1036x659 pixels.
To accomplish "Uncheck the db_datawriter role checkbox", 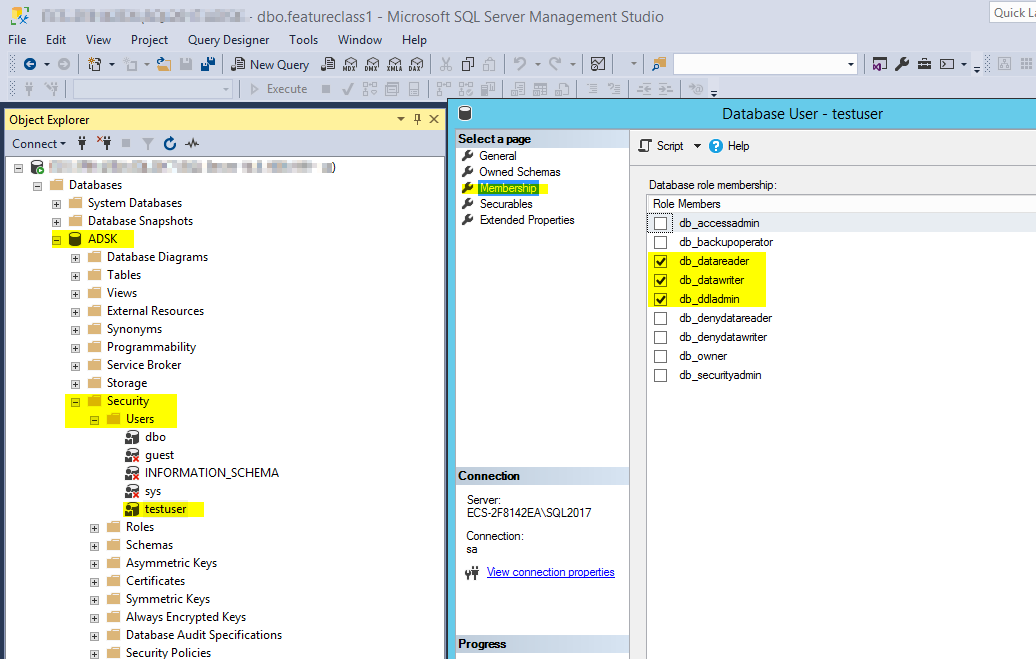I will coord(660,280).
